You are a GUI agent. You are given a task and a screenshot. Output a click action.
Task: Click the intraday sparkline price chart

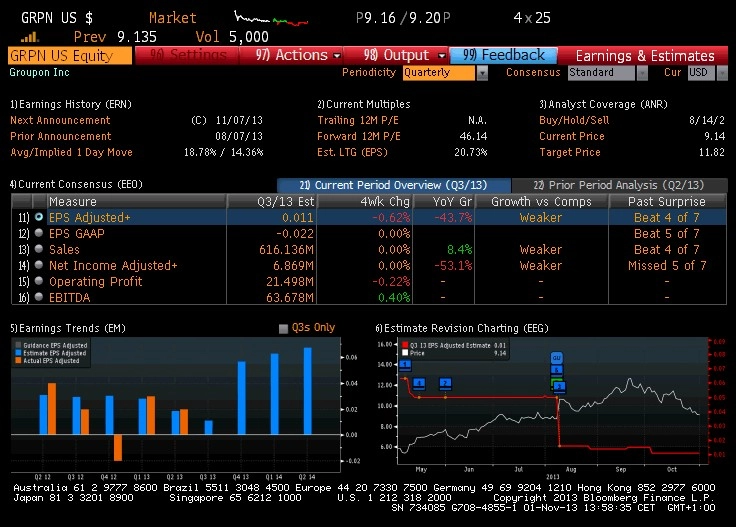click(x=271, y=19)
